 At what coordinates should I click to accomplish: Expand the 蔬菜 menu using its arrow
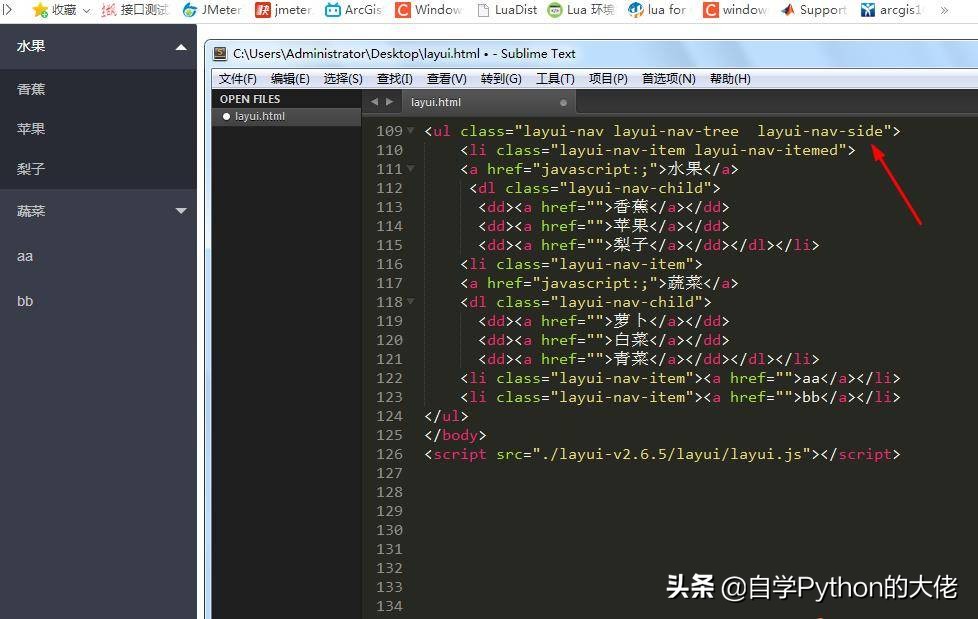click(181, 211)
